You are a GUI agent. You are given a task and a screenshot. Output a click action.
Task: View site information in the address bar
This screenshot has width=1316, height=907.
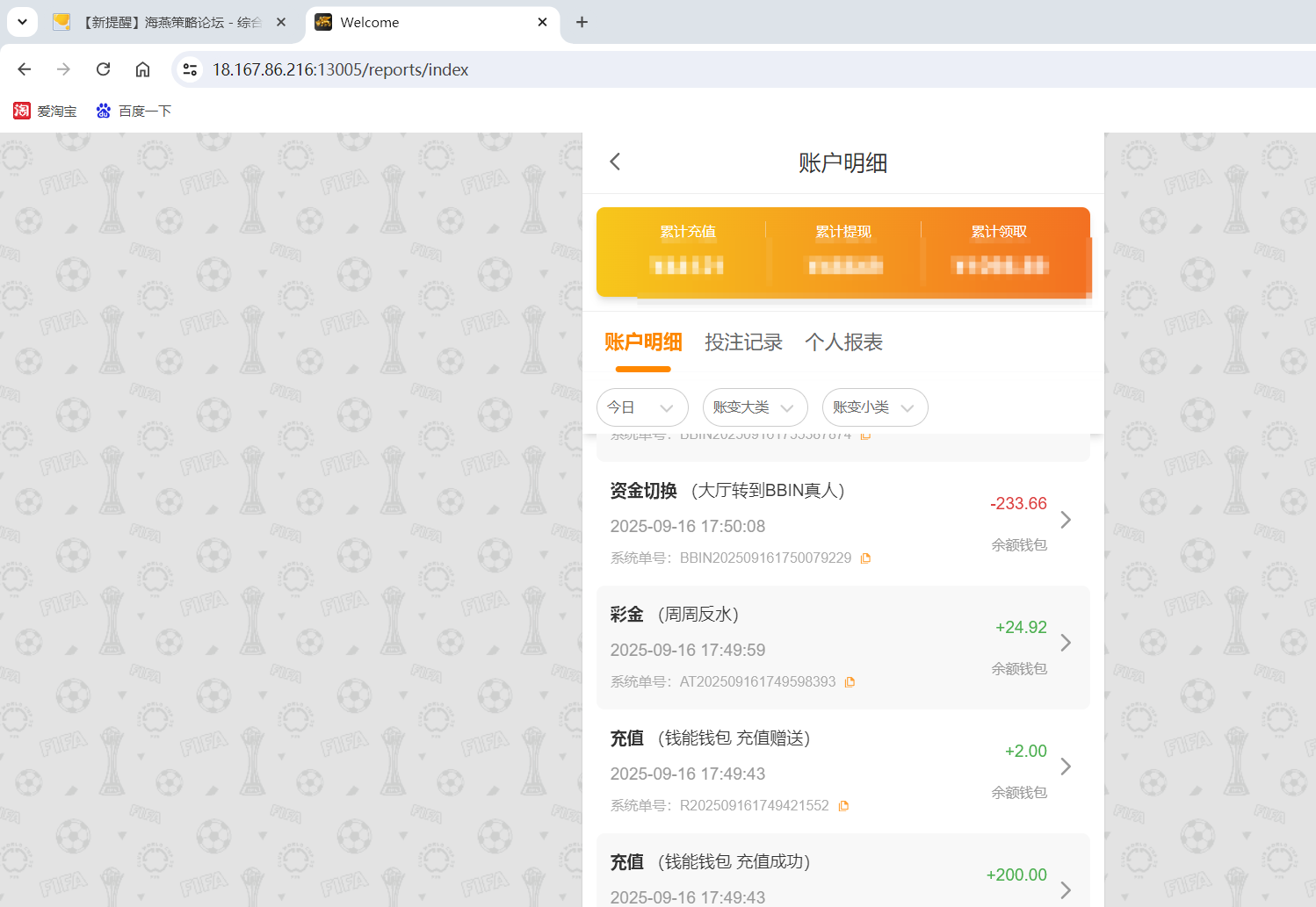[x=190, y=69]
